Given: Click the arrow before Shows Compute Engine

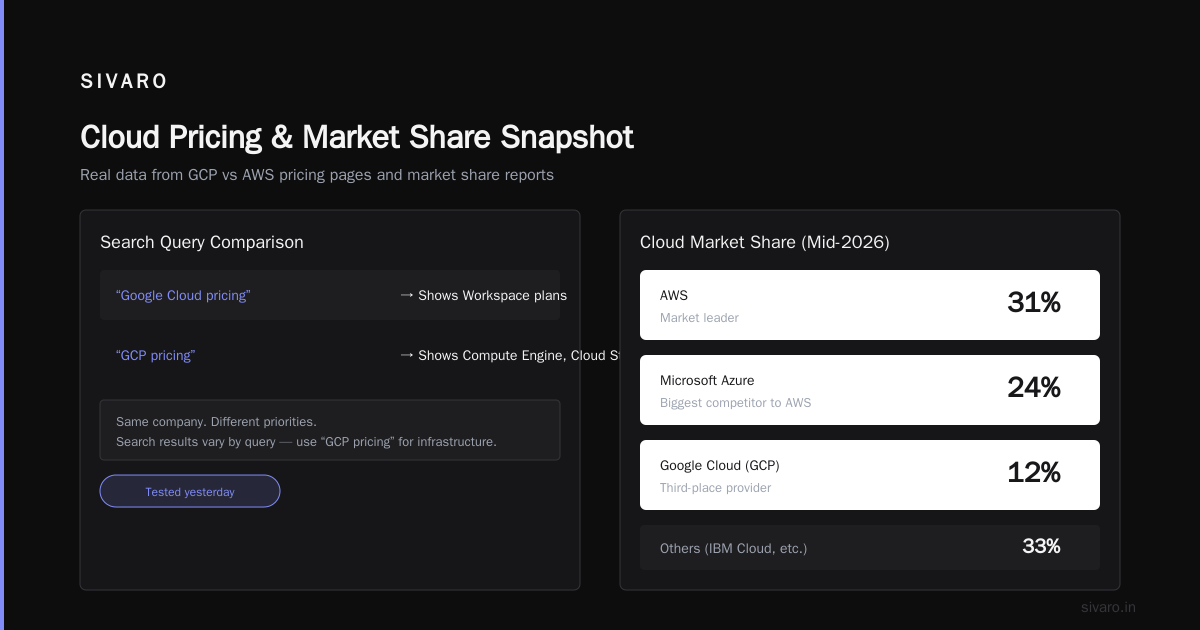Looking at the screenshot, I should (x=407, y=355).
